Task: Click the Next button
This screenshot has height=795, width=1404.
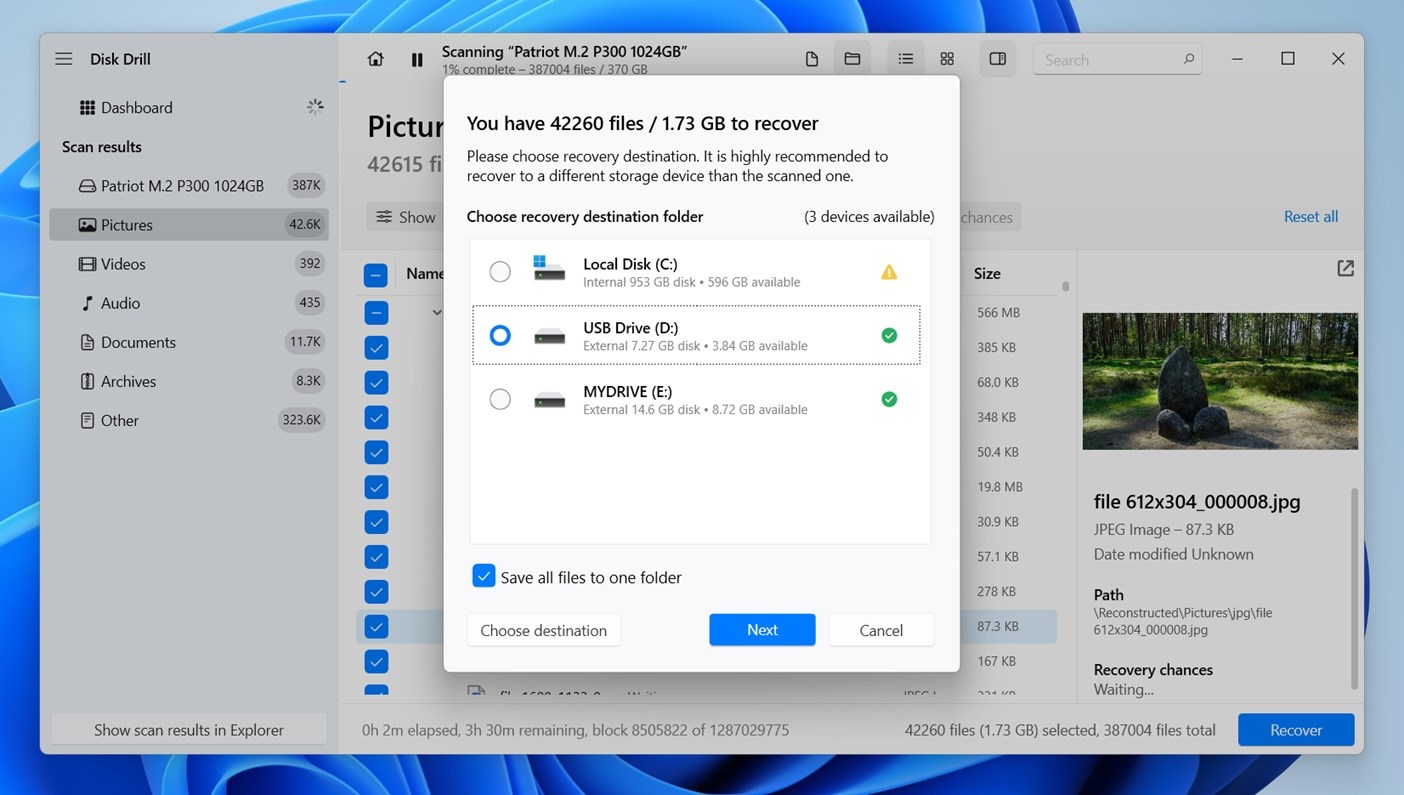Action: click(x=762, y=630)
